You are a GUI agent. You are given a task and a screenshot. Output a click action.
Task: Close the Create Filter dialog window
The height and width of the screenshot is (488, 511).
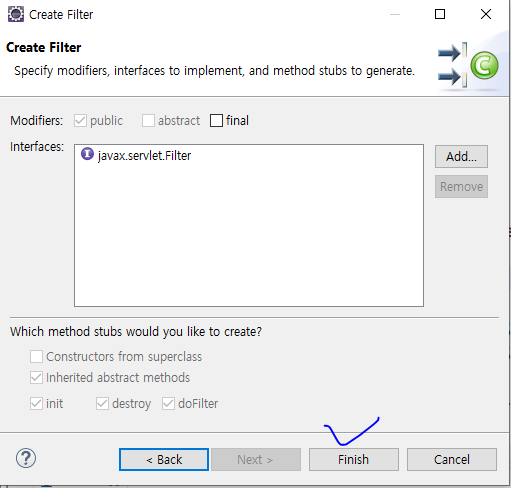[x=486, y=14]
